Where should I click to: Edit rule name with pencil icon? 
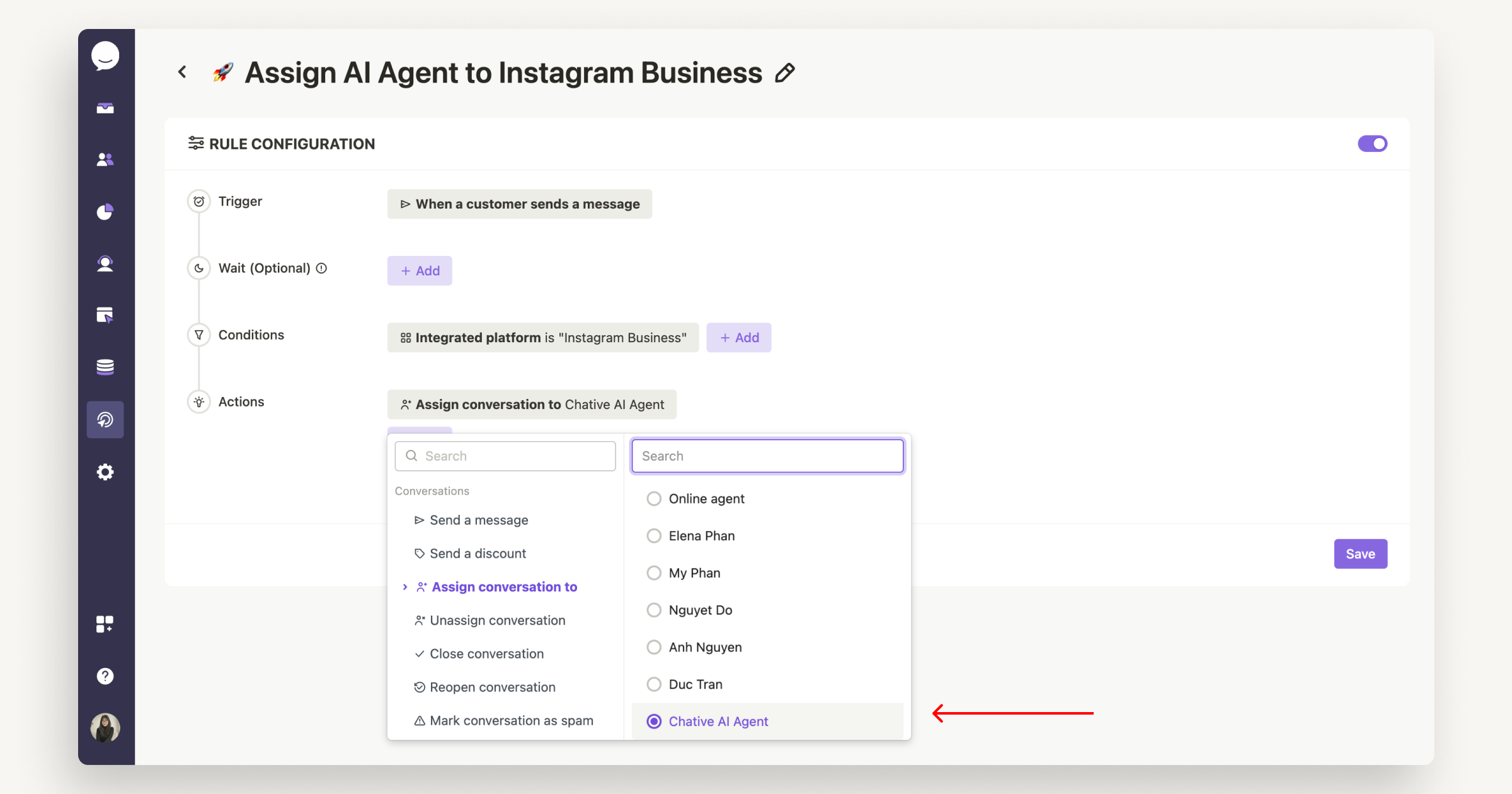click(x=785, y=72)
